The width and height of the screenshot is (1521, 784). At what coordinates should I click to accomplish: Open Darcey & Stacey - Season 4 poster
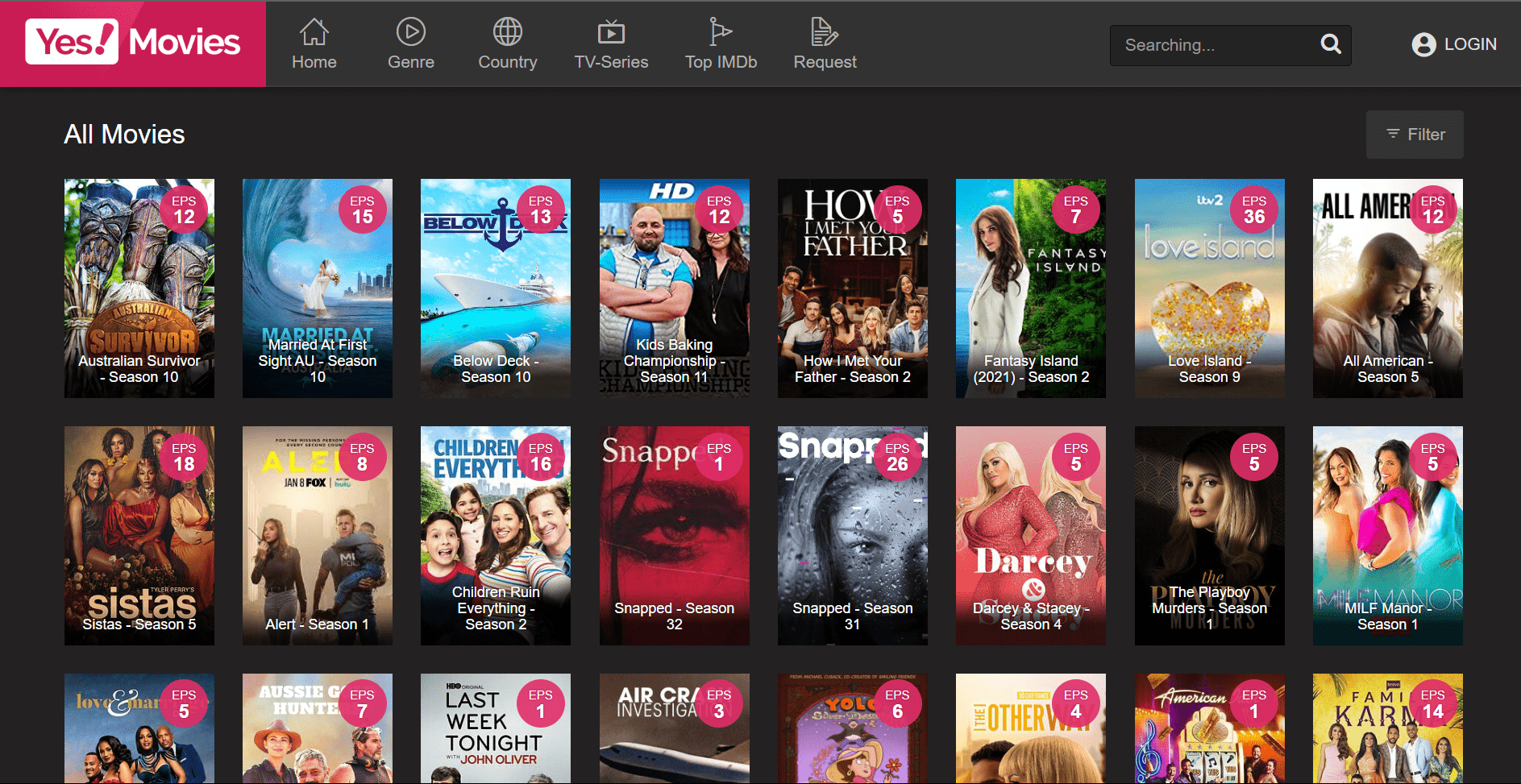(1031, 535)
